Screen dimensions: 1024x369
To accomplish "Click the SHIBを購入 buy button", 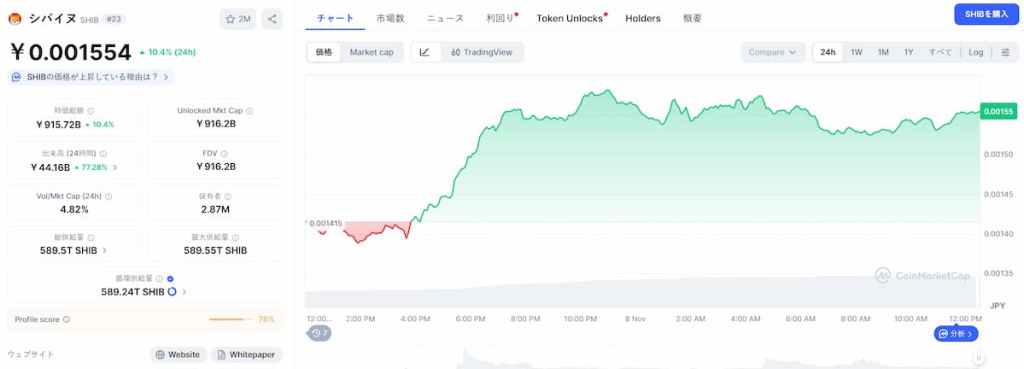I will pos(986,14).
